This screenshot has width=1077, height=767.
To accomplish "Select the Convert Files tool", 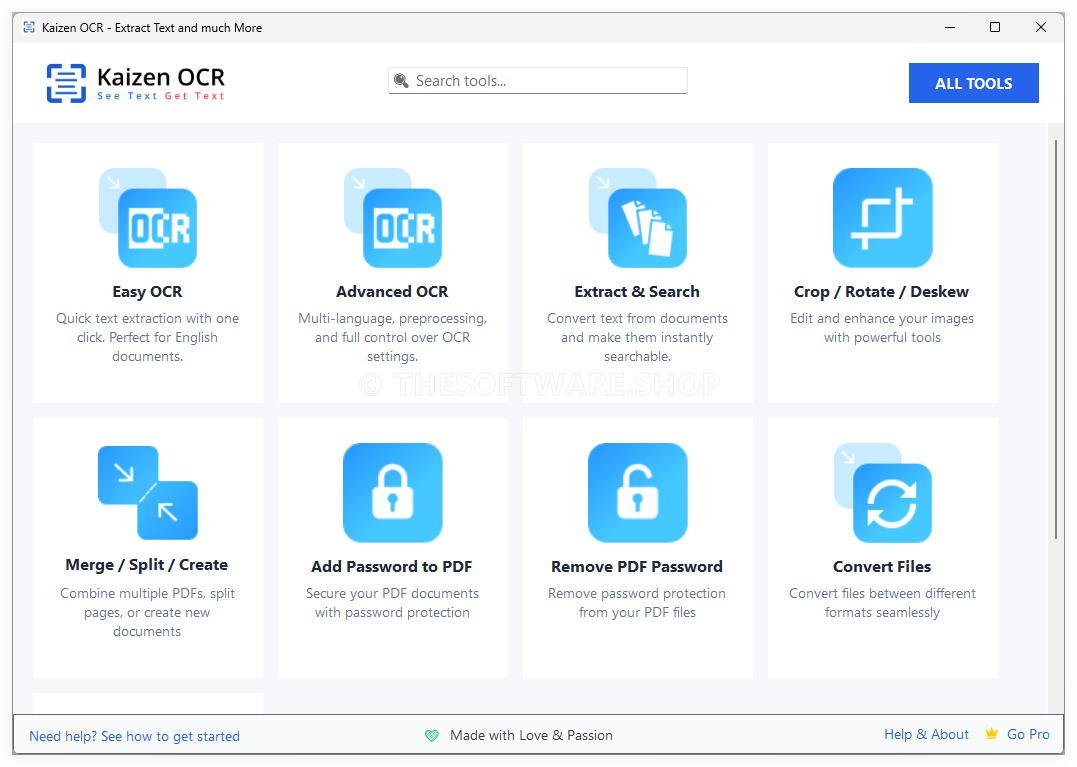I will click(881, 547).
